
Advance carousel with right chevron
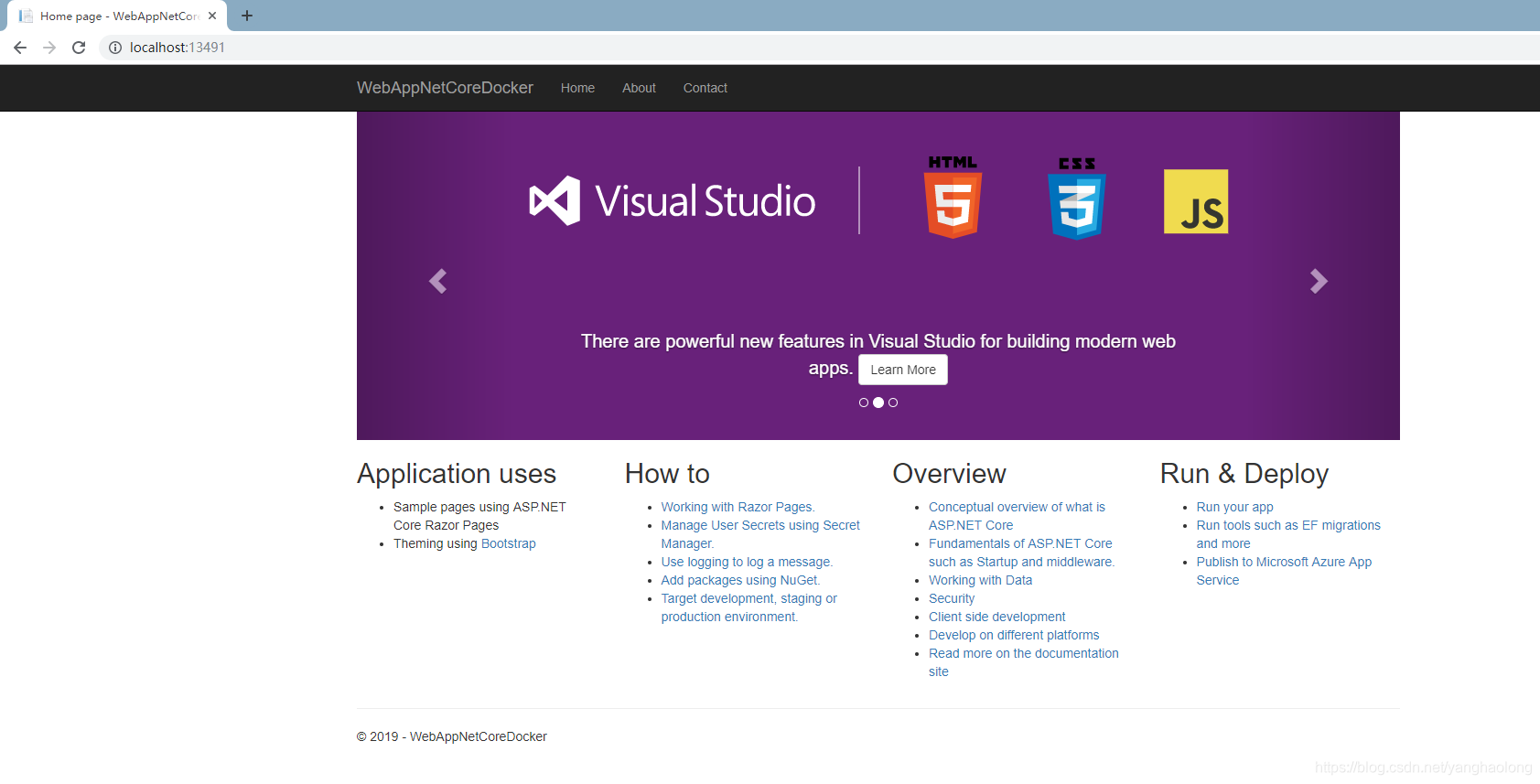click(x=1319, y=281)
